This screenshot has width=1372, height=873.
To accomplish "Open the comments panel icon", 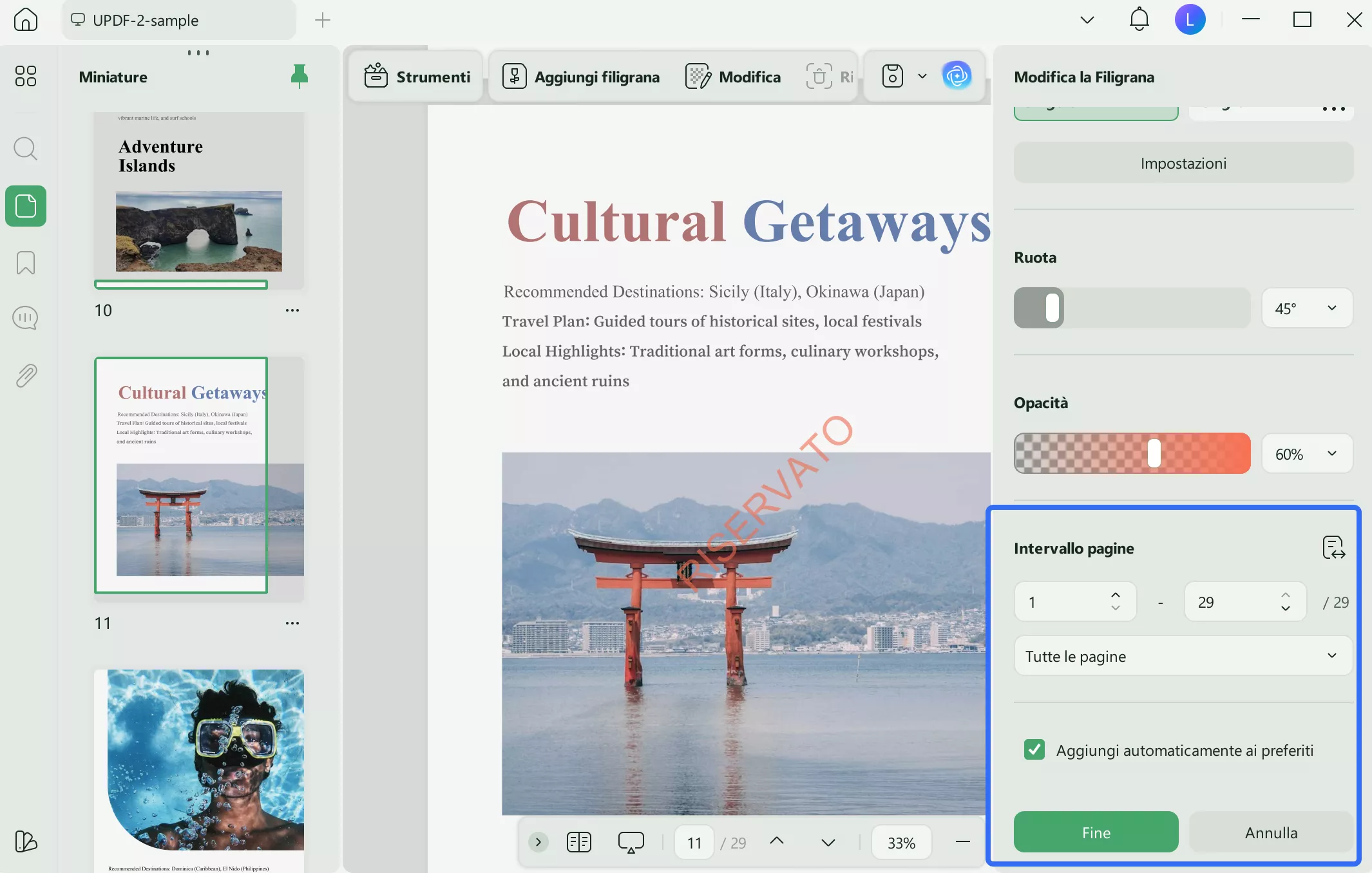I will pos(26,317).
